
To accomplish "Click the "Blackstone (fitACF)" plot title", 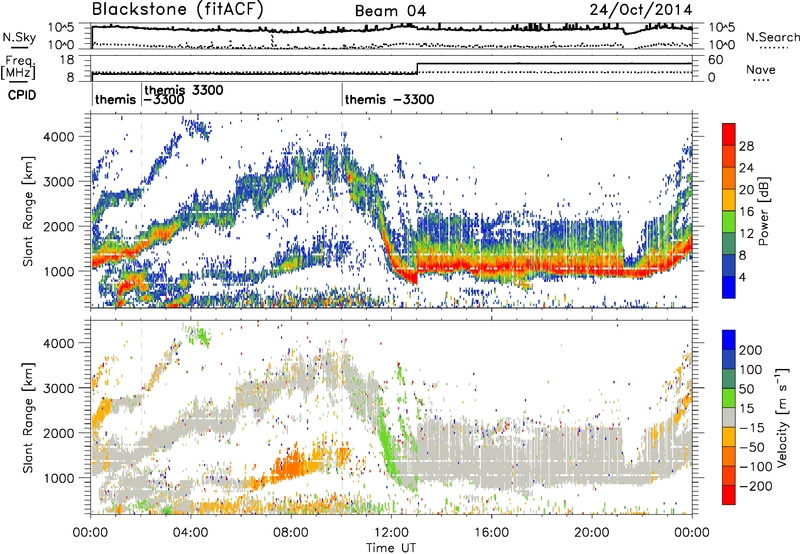I will (x=178, y=10).
